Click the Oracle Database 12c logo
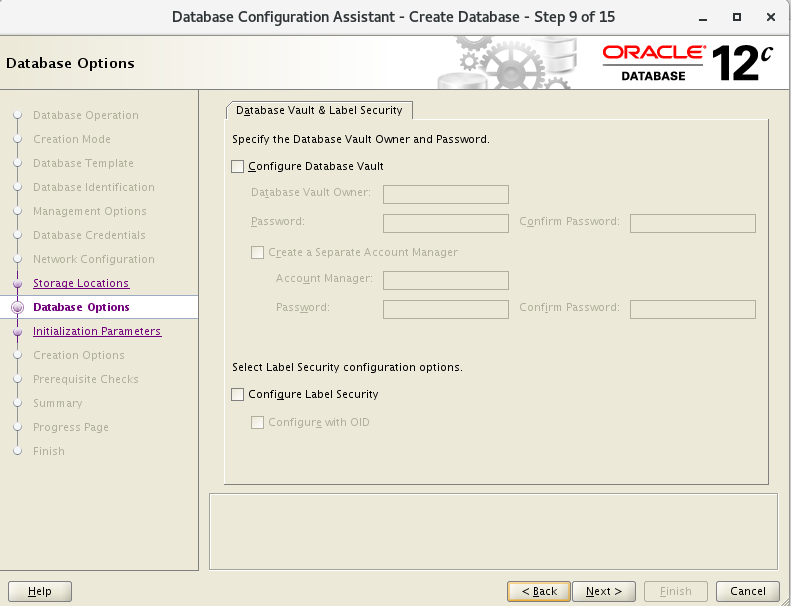Screen dimensions: 791x606 click(689, 63)
